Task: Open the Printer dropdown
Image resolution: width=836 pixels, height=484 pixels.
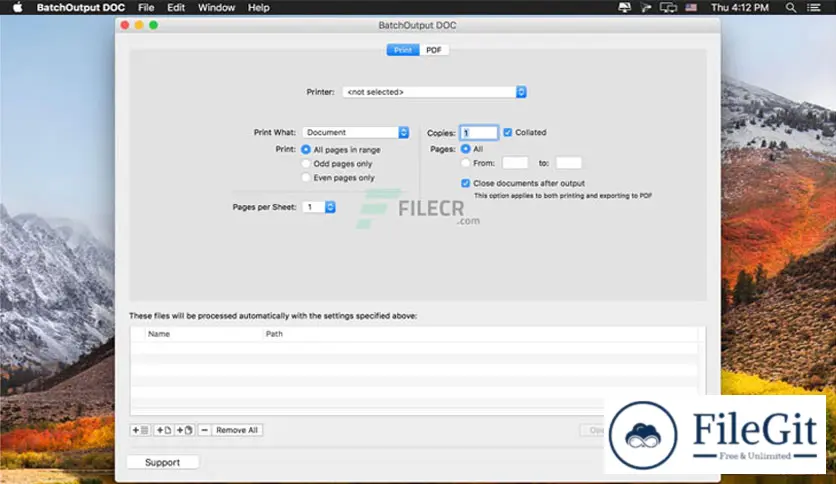Action: point(434,92)
